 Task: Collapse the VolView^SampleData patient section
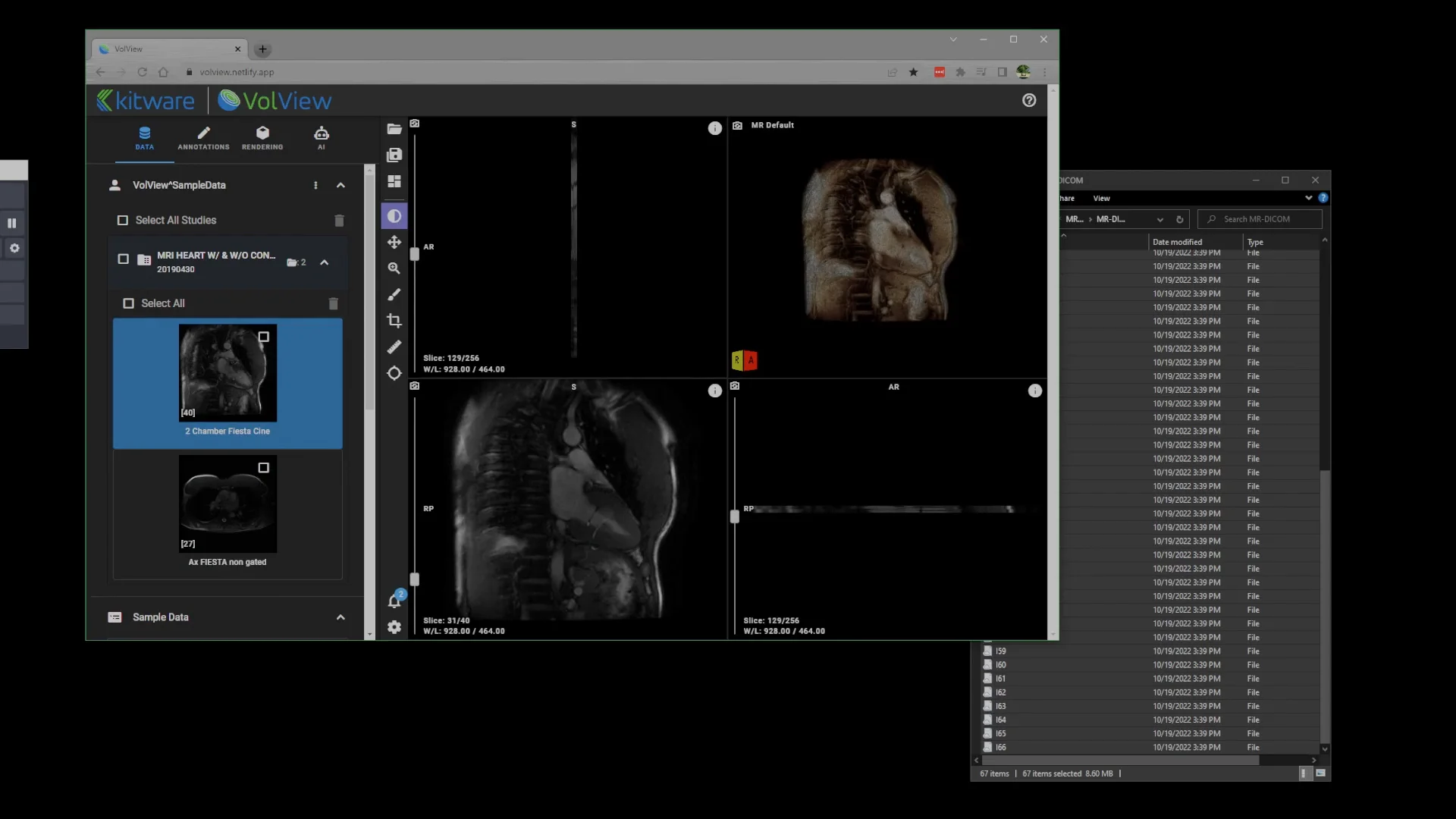(x=340, y=186)
